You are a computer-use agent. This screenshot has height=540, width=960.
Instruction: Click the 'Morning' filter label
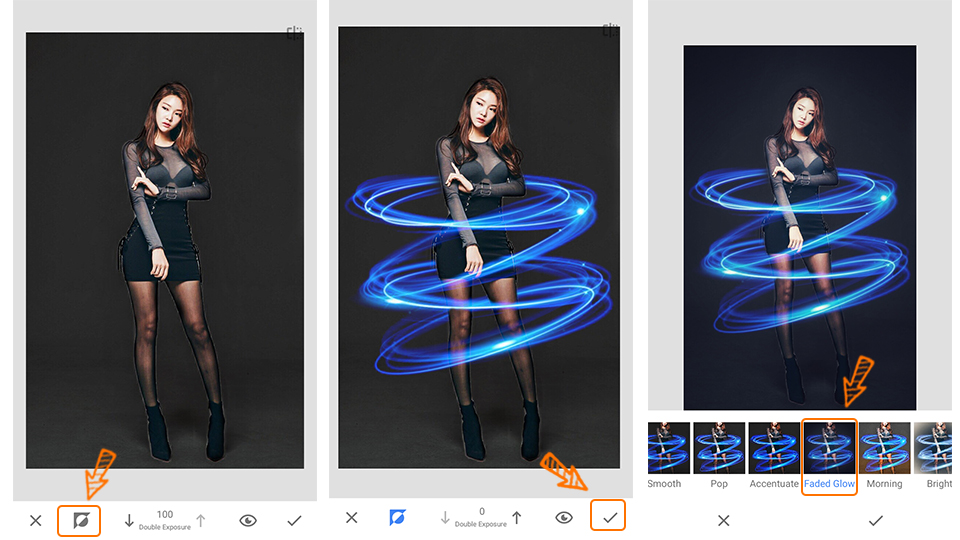(x=884, y=484)
